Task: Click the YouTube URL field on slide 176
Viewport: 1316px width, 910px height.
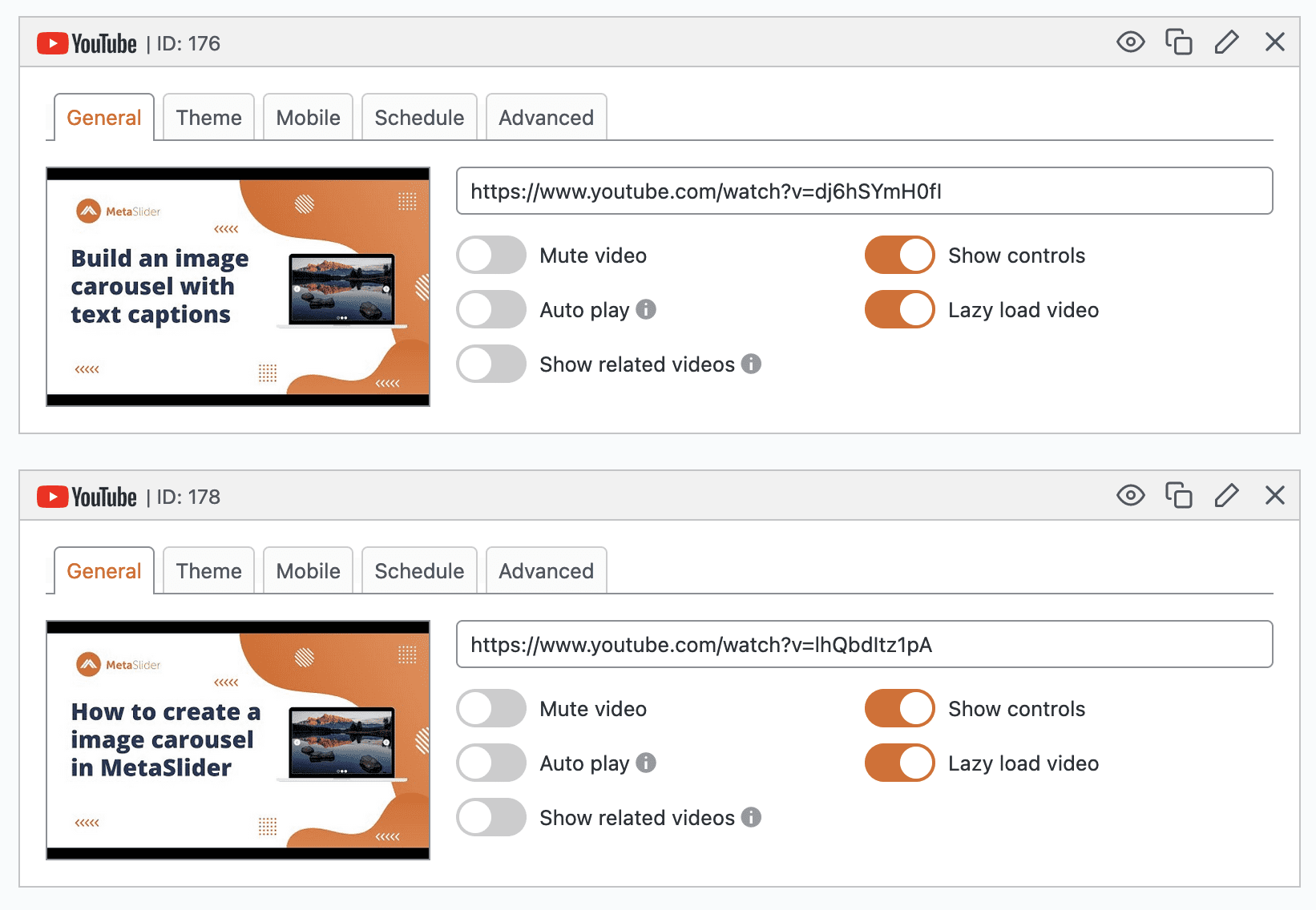Action: 864,191
